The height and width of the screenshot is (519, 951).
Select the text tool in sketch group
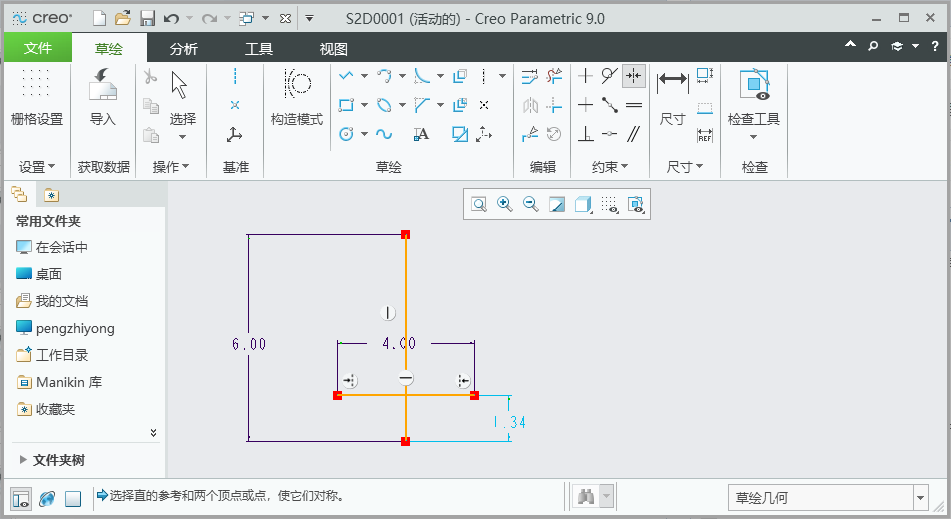tap(421, 134)
